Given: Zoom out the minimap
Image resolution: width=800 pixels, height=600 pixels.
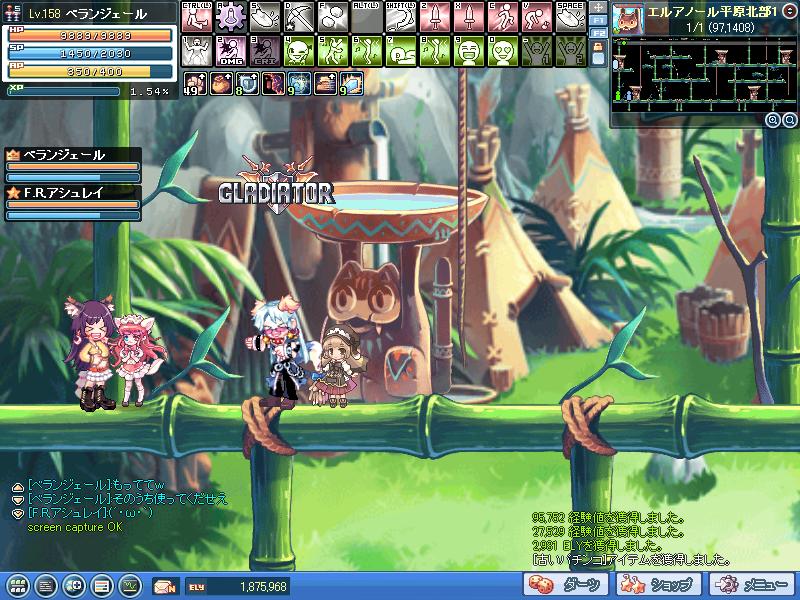Looking at the screenshot, I should point(790,121).
